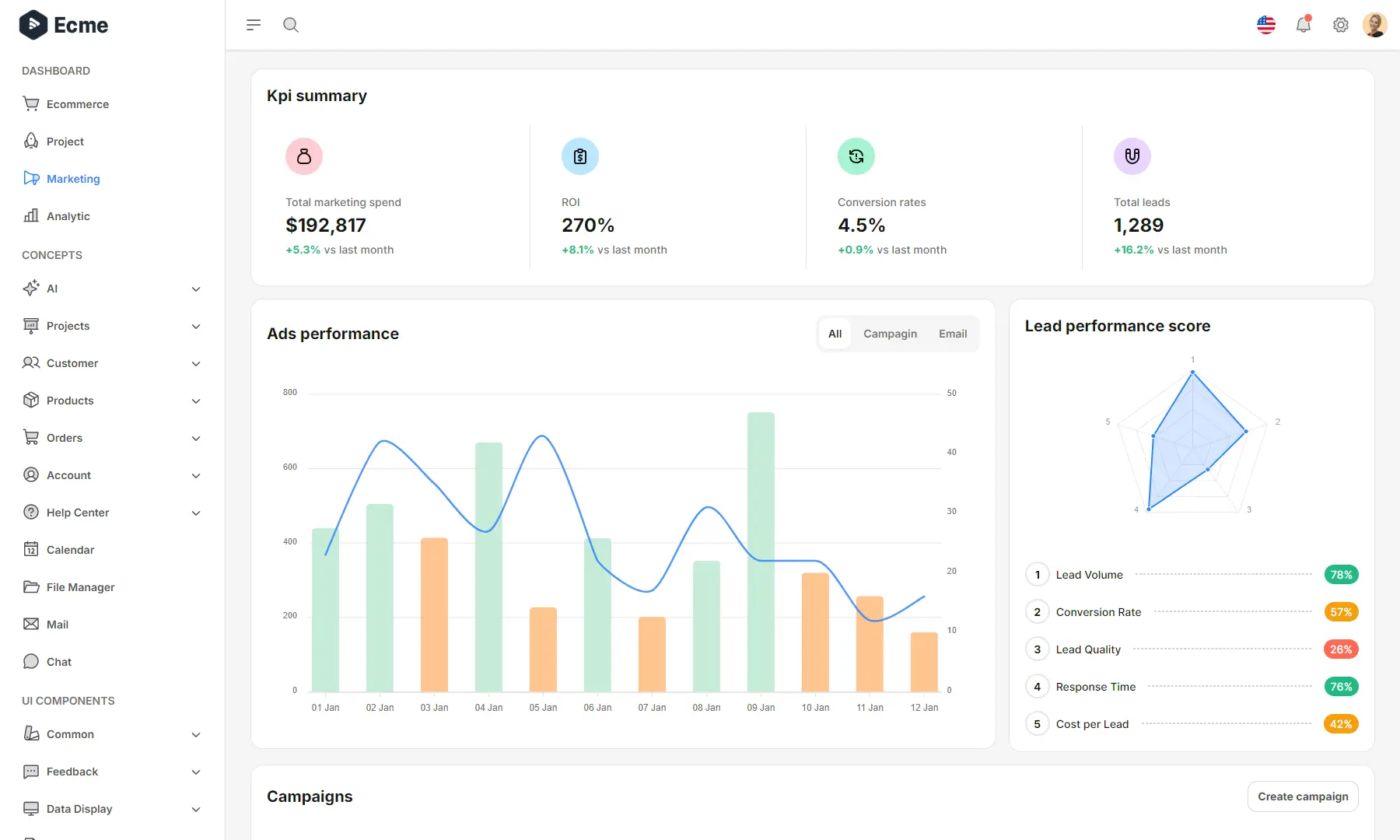Screen dimensions: 1400x840
Task: Open the Chat section
Action: (59, 661)
